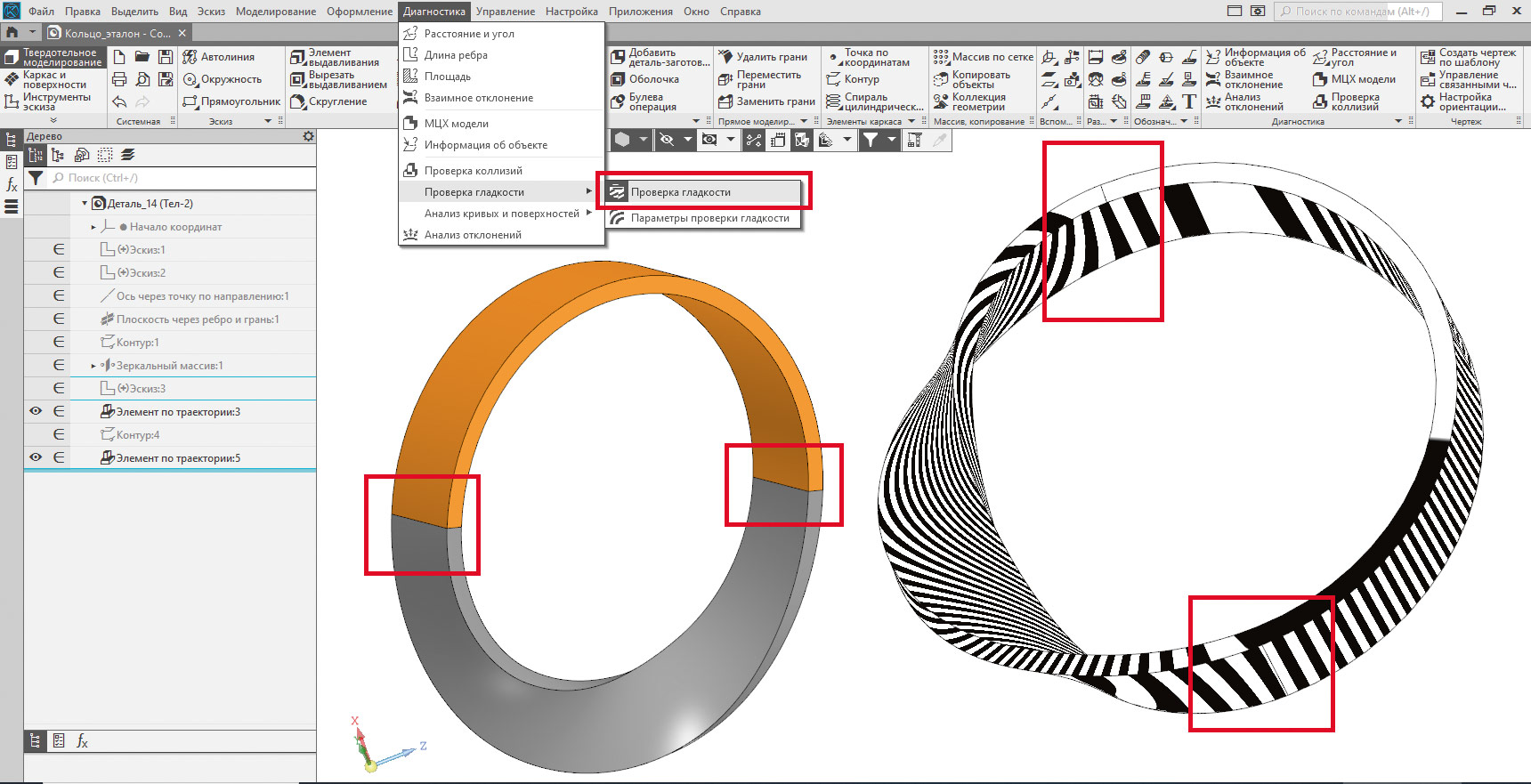Toggle inclusion mark for Плоскость через ребро row
The width and height of the screenshot is (1531, 784).
[59, 319]
